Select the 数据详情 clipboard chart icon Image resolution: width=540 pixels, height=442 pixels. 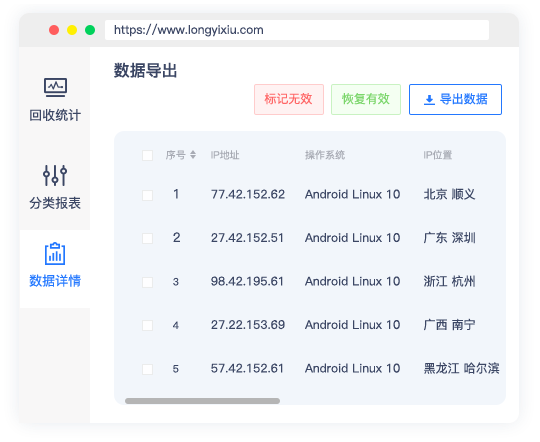55,254
